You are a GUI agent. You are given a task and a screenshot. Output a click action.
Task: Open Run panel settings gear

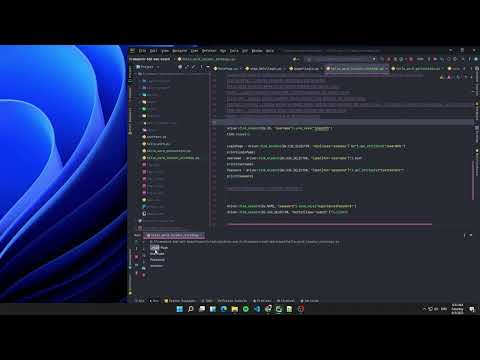[x=464, y=235]
